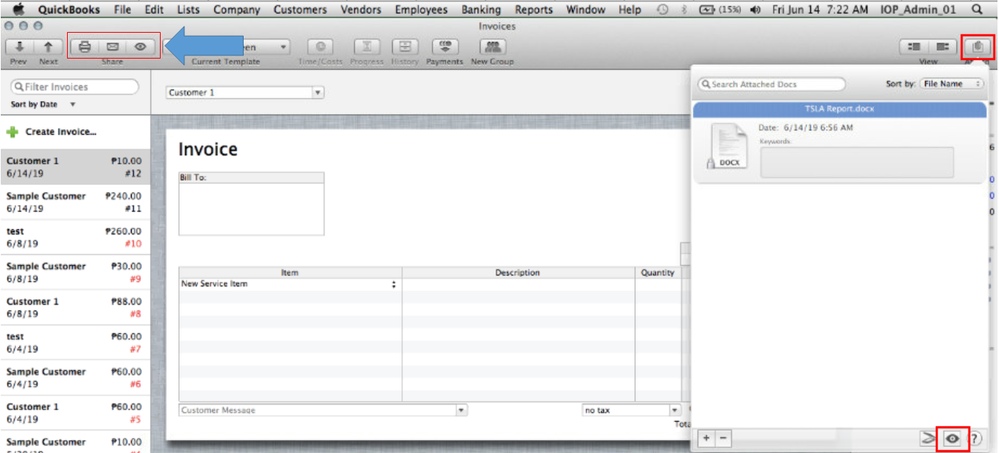Viewport: 999px width, 453px height.
Task: Toggle the Attach paperclip button
Action: [x=978, y=47]
